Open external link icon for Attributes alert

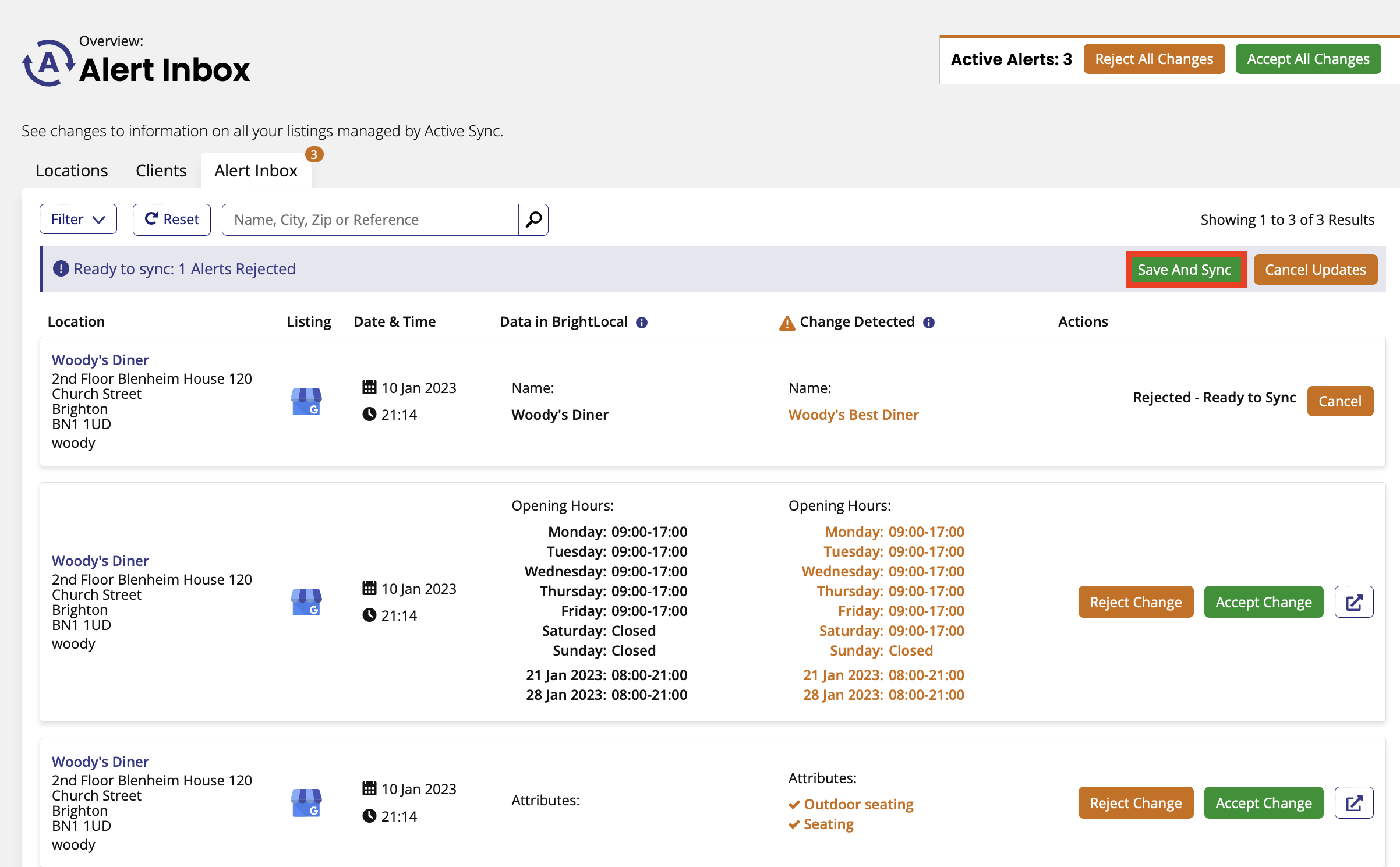coord(1354,803)
